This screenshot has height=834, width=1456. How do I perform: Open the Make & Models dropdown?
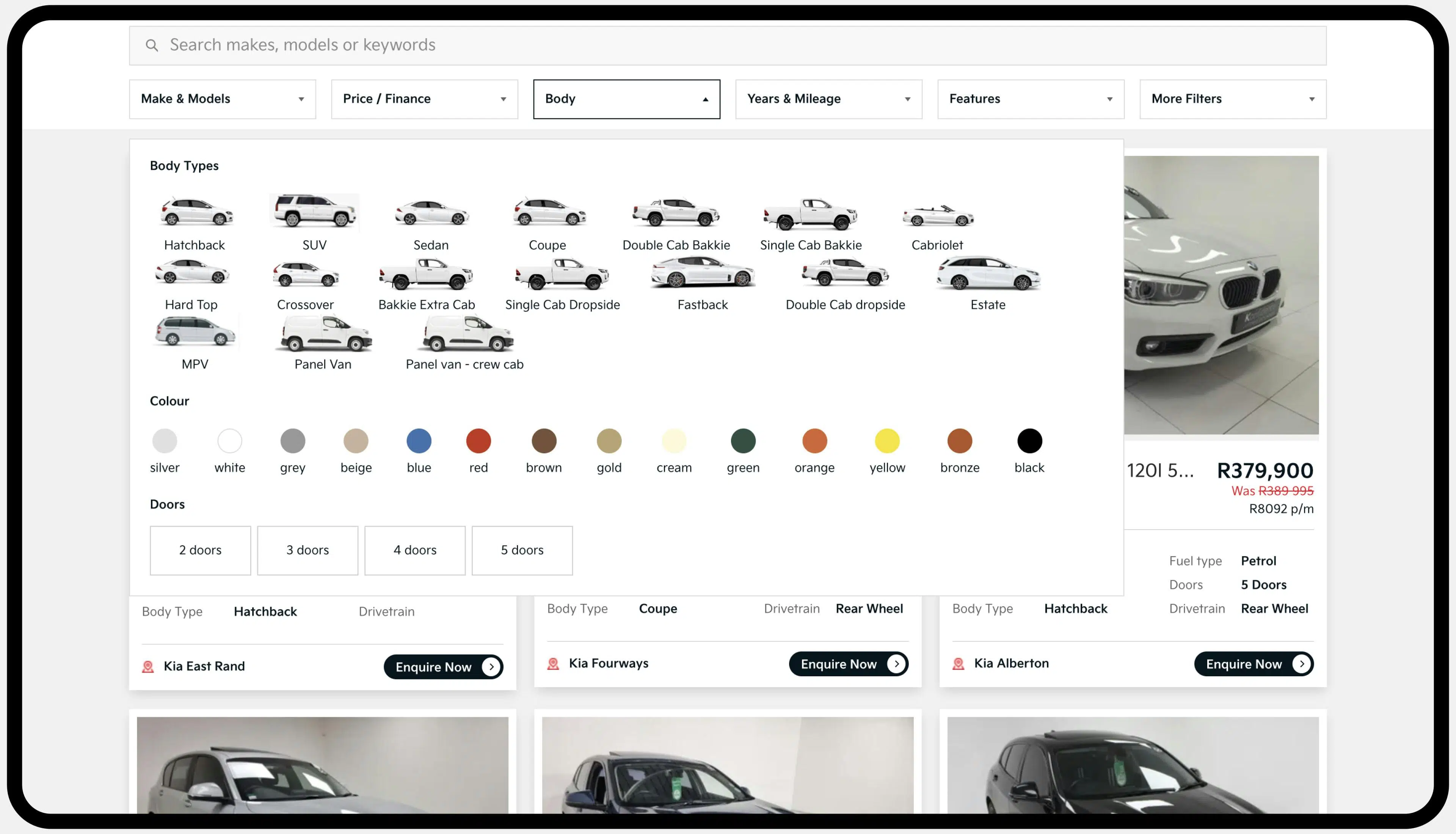222,99
